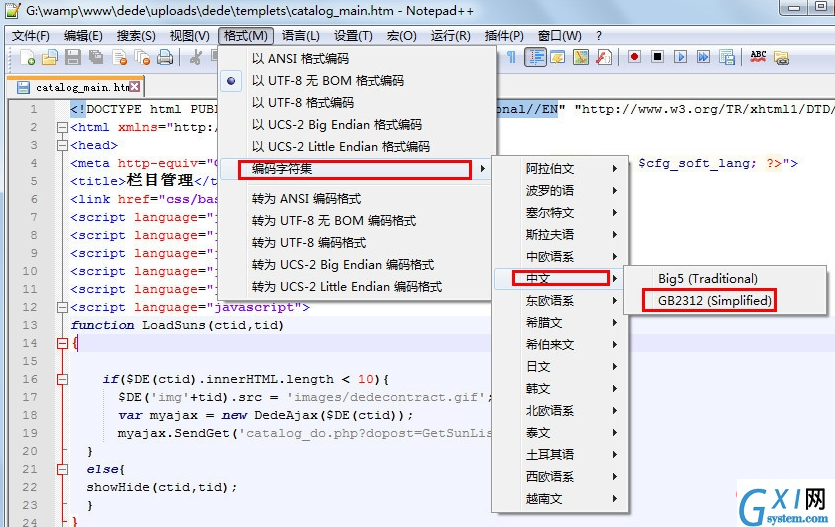Screen dimensions: 835x527
Task: Click save-state icon on catalog_main.htm tab
Action: coord(23,87)
